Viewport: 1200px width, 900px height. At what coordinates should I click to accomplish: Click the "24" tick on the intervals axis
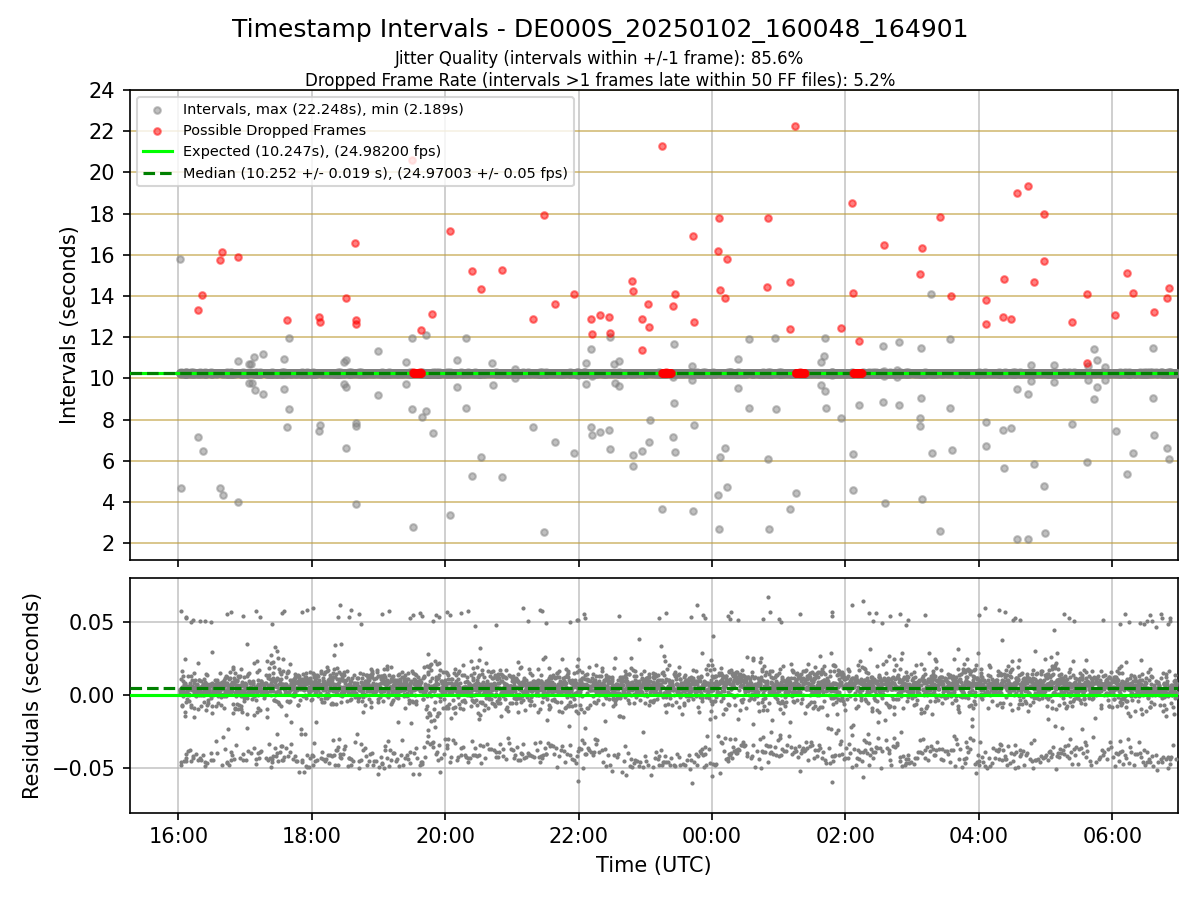(x=101, y=91)
